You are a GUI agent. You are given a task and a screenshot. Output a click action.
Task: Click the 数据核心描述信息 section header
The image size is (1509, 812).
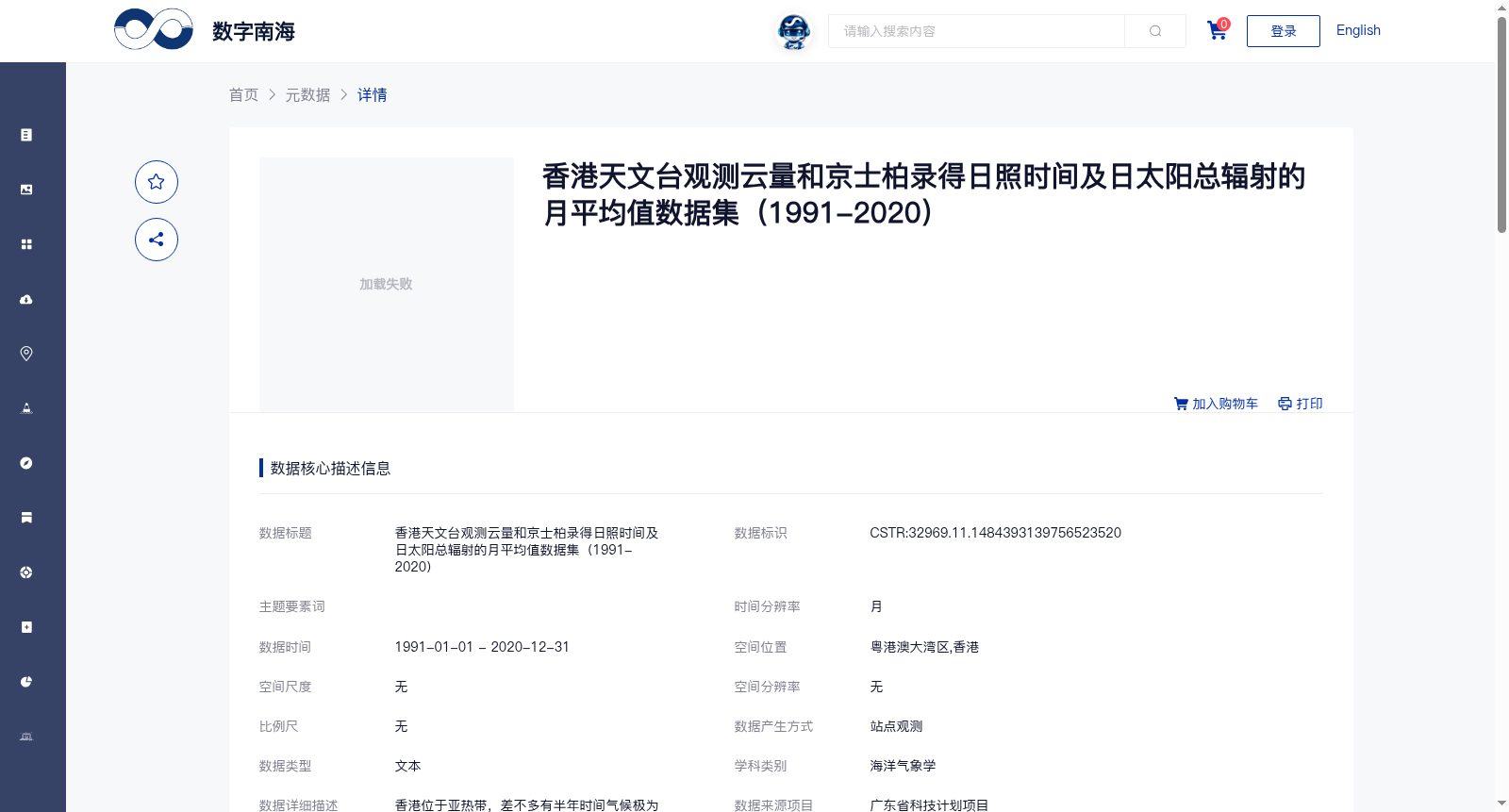point(330,468)
